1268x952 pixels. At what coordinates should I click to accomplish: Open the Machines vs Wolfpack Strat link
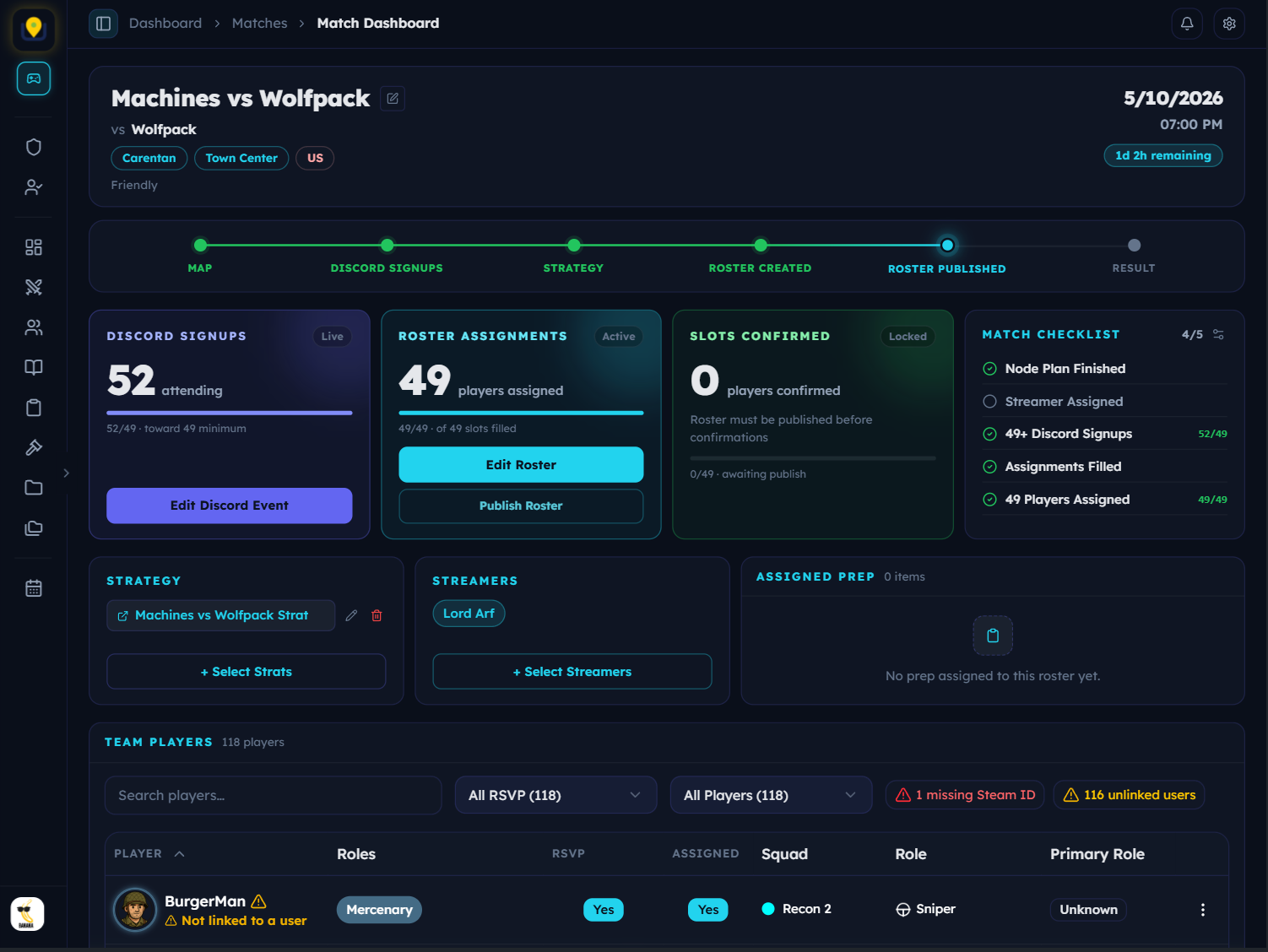click(x=221, y=615)
